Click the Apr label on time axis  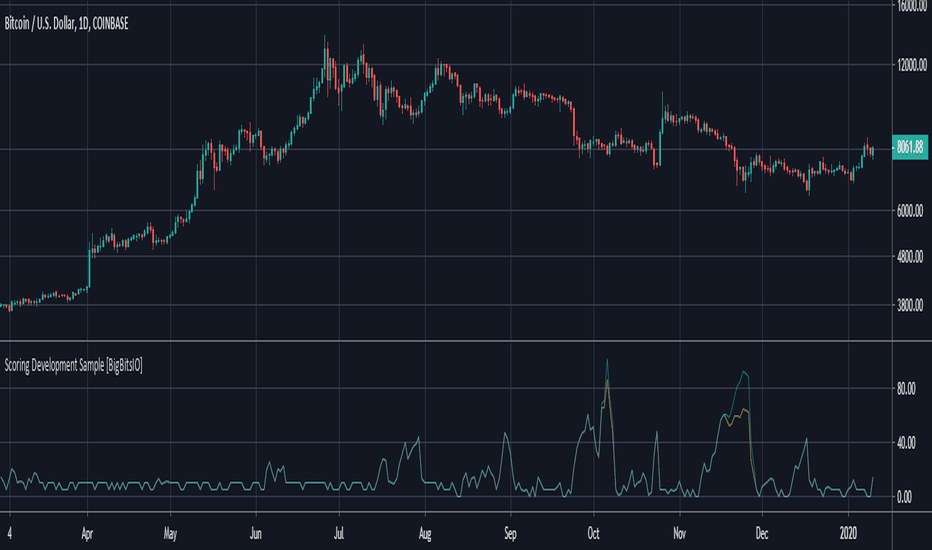(87, 534)
